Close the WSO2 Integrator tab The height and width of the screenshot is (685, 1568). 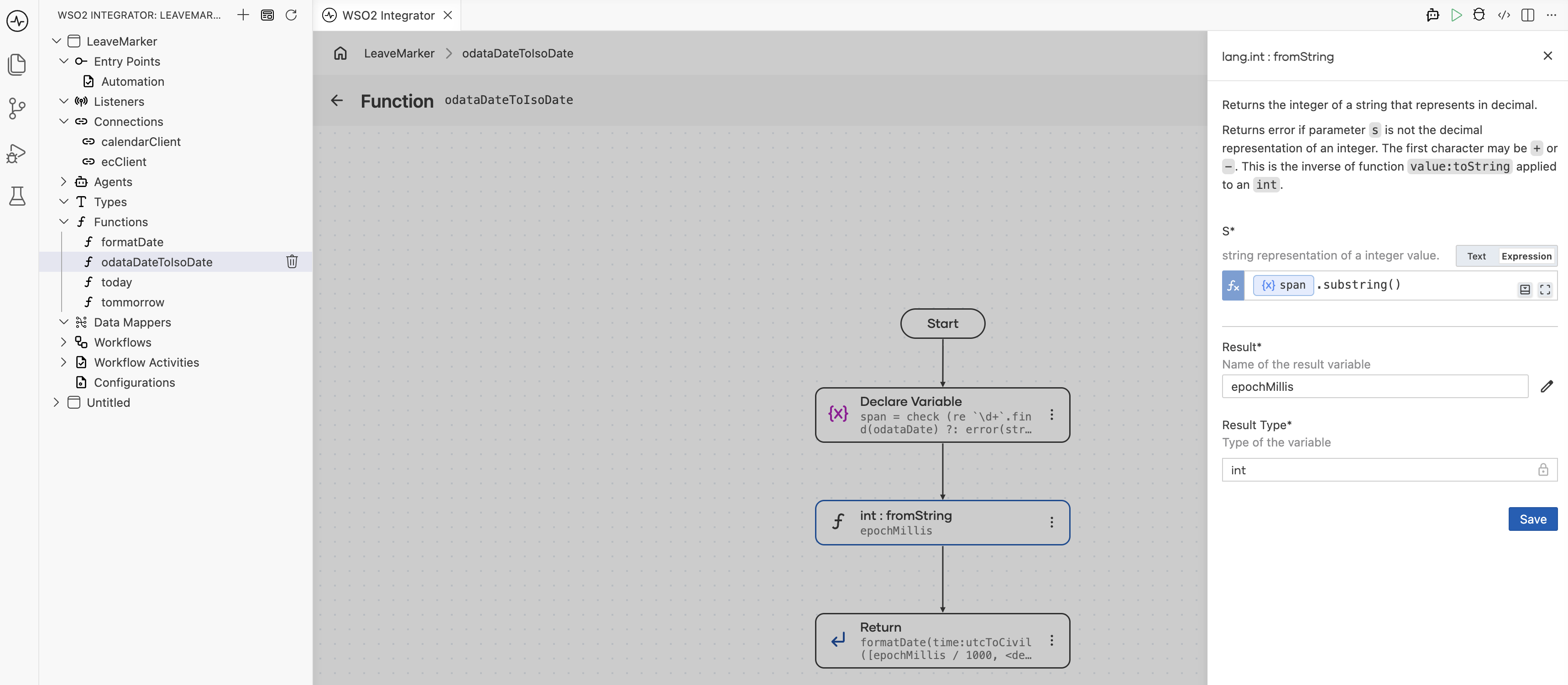tap(448, 15)
